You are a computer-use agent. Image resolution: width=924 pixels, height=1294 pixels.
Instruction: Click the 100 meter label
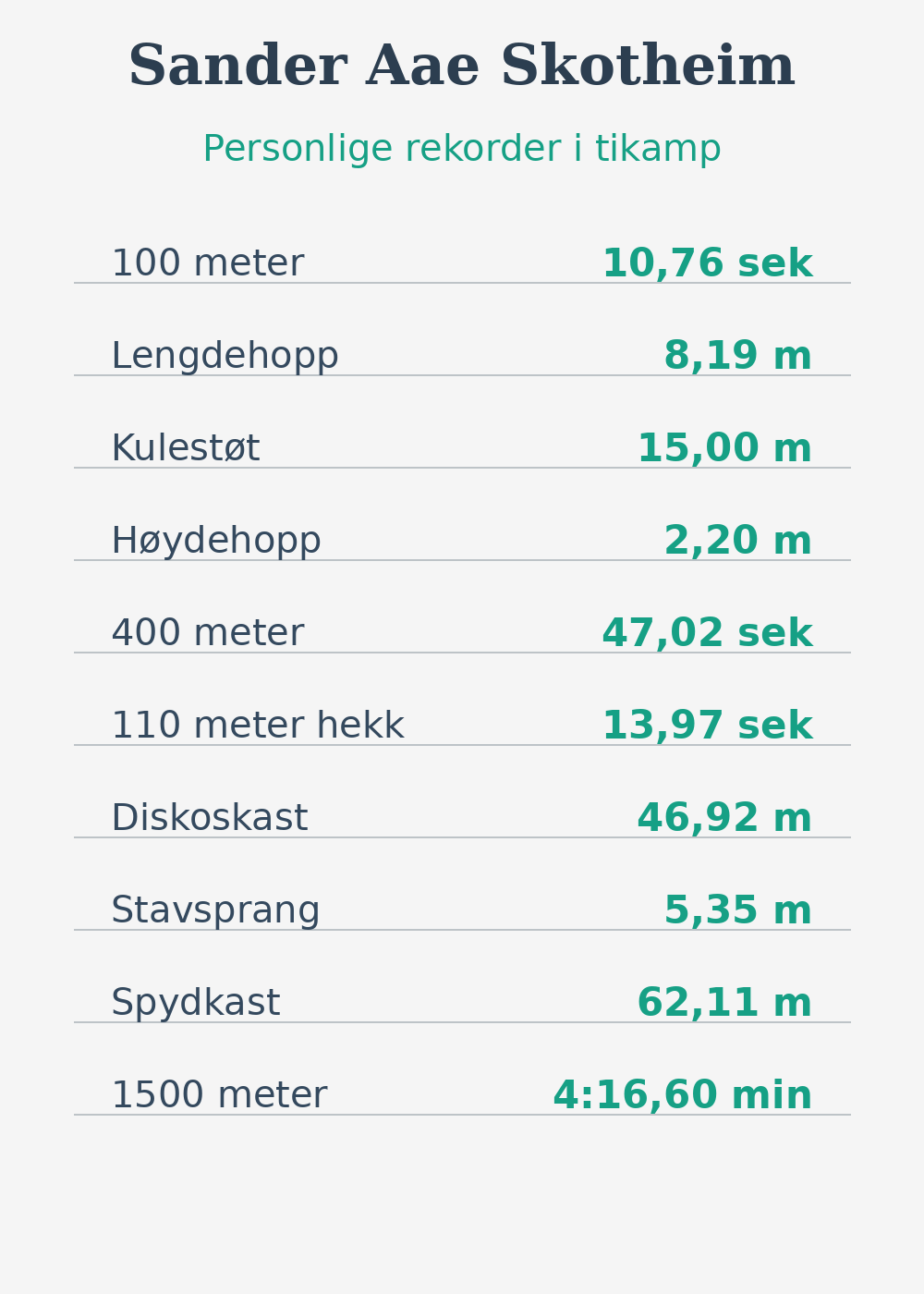pos(207,264)
